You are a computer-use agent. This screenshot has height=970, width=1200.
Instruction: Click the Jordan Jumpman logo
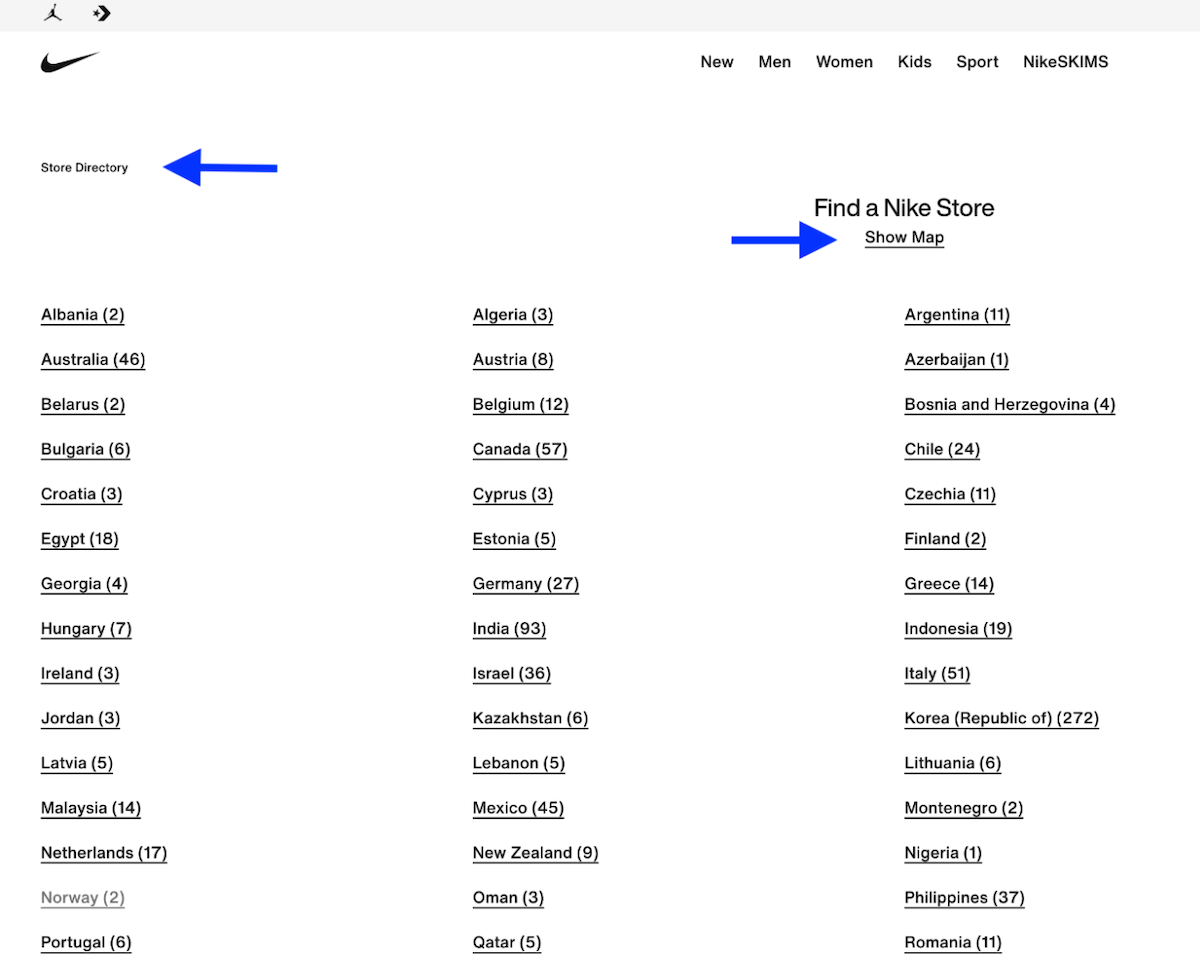(52, 14)
